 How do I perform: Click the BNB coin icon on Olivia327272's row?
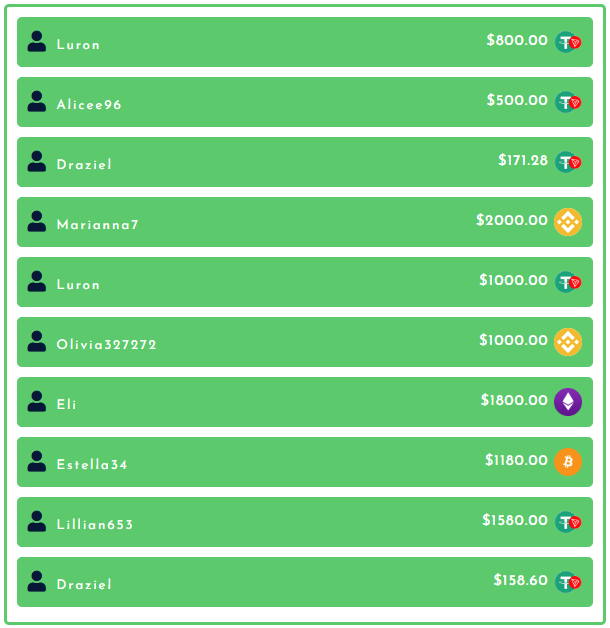point(568,342)
